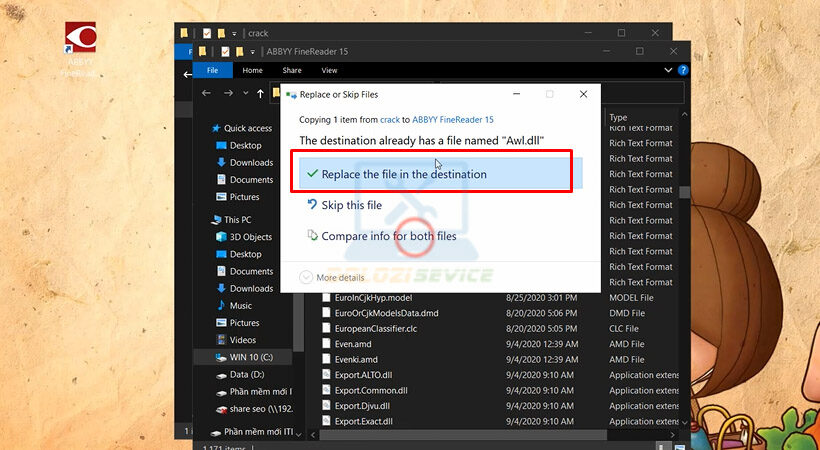820x450 pixels.
Task: Open the Share ribbon tab
Action: tap(292, 71)
